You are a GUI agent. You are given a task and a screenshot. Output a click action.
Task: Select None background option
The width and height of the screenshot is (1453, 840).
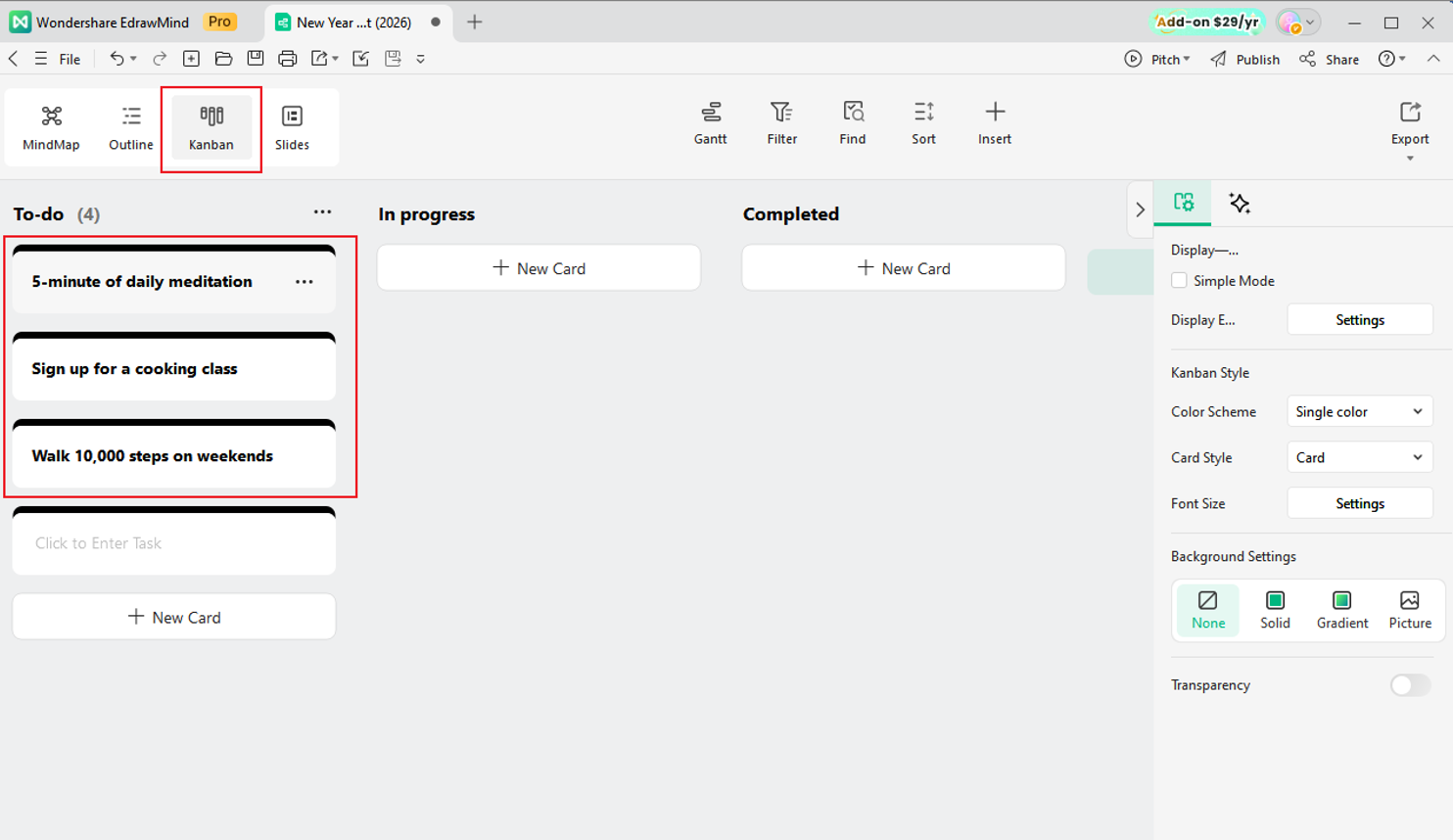(1207, 609)
